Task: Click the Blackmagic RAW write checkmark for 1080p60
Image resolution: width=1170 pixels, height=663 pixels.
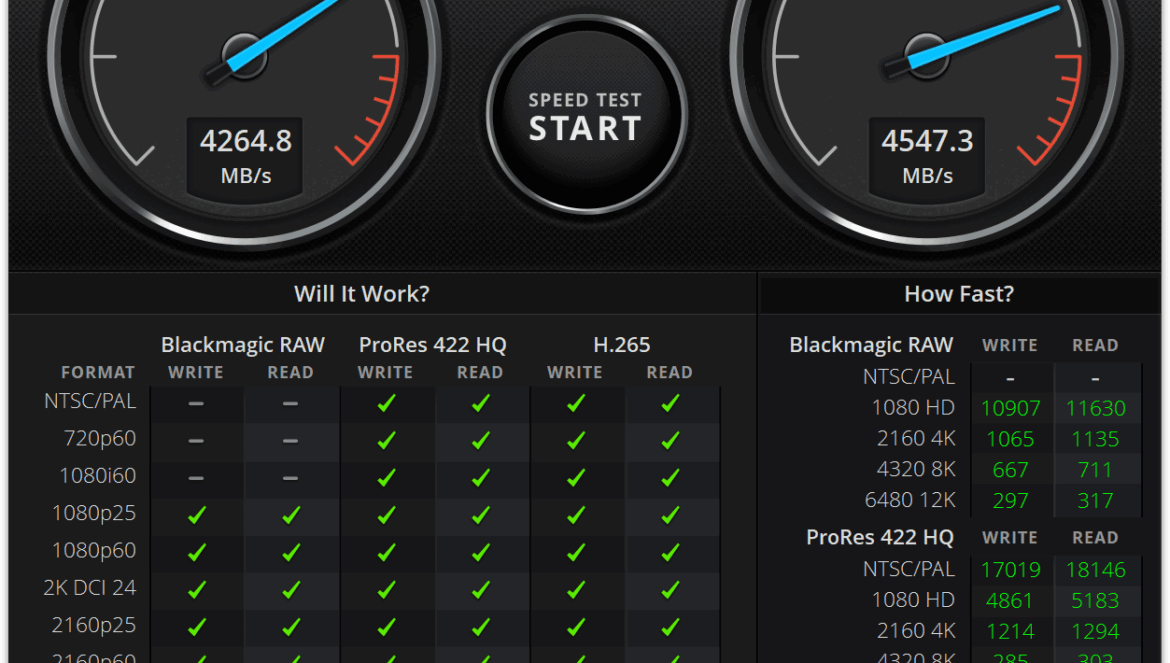Action: [197, 553]
